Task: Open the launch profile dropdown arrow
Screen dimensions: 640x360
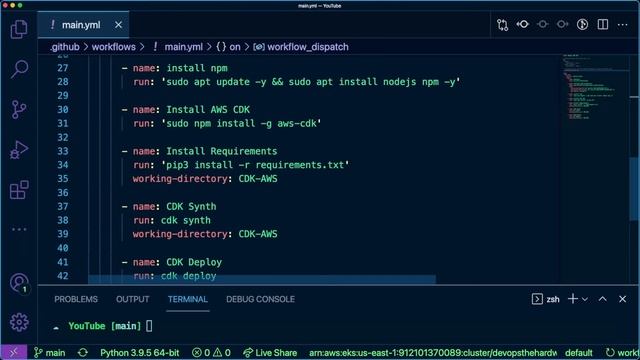Action: (585, 300)
